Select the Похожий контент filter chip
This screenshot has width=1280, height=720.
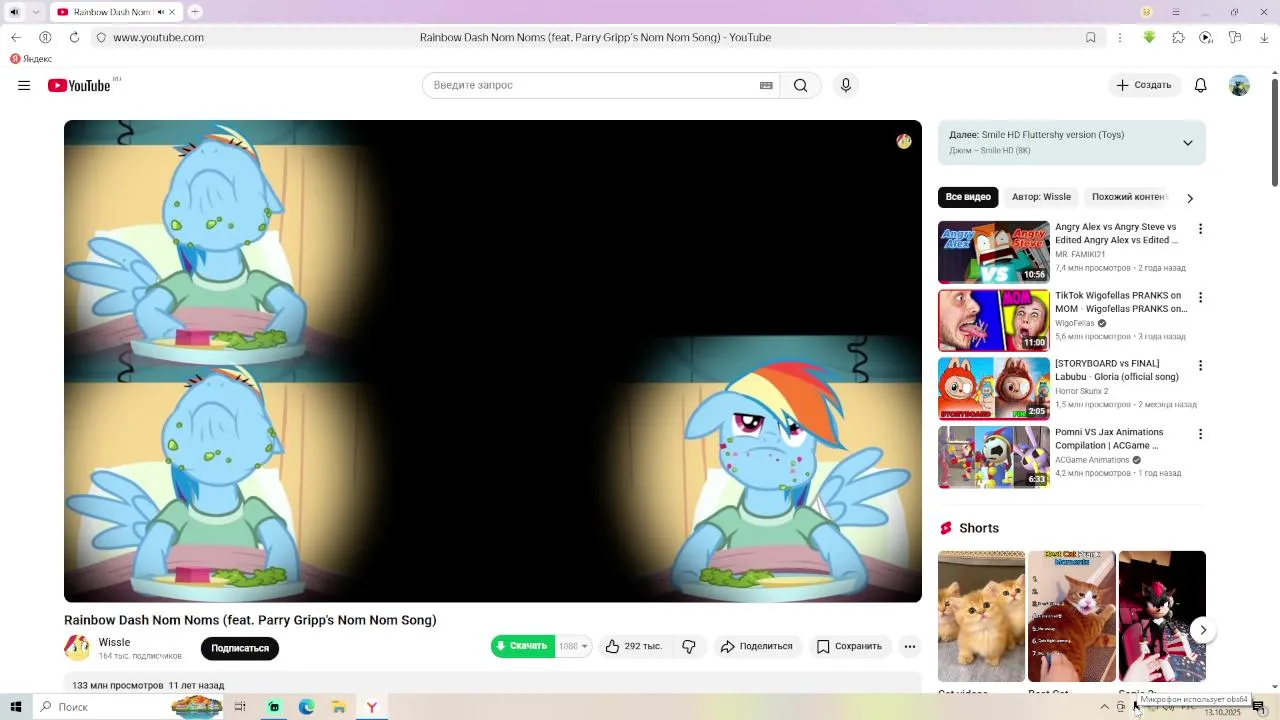[1129, 197]
